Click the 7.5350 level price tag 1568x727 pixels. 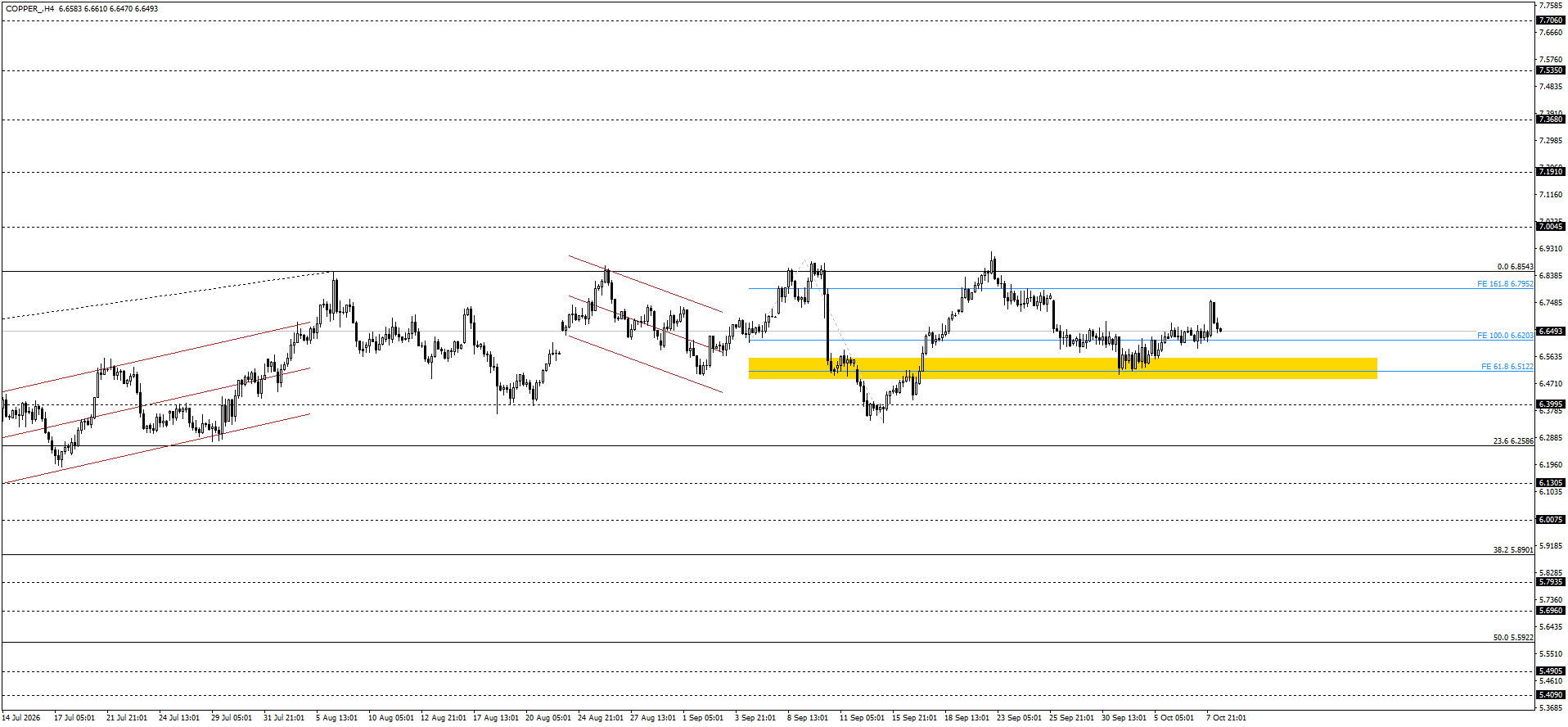1551,70
